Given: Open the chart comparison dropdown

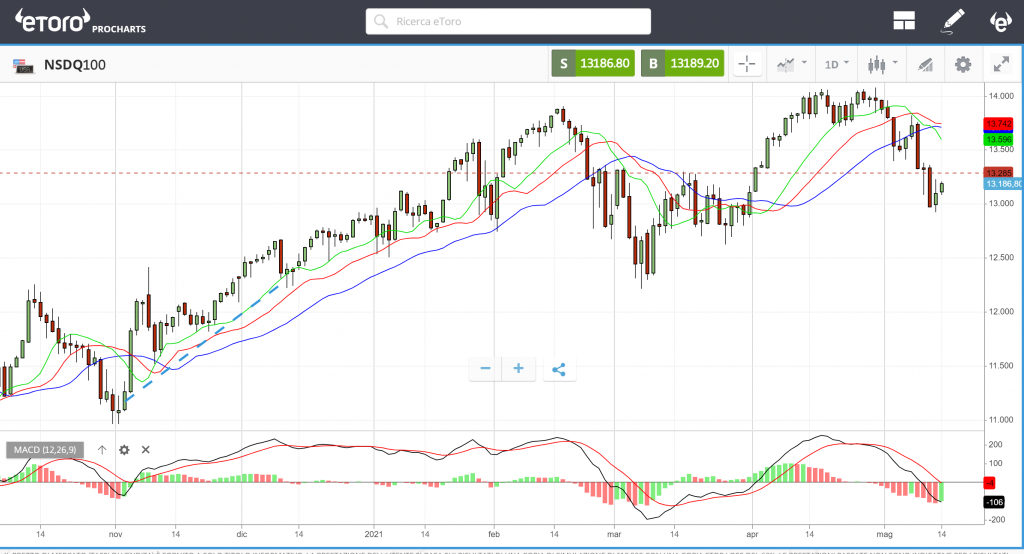Looking at the screenshot, I should 792,64.
